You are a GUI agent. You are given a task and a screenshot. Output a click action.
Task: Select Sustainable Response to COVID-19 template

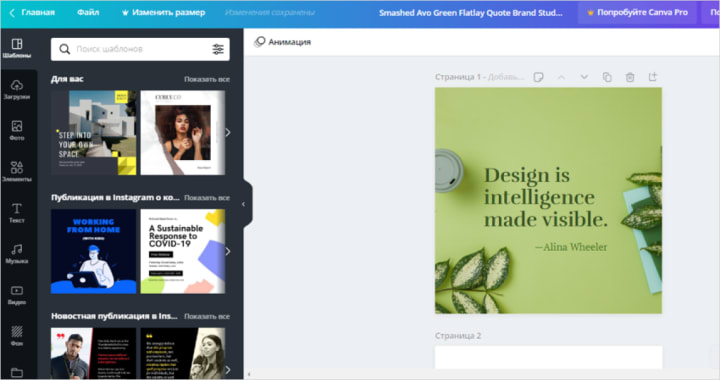coord(183,251)
